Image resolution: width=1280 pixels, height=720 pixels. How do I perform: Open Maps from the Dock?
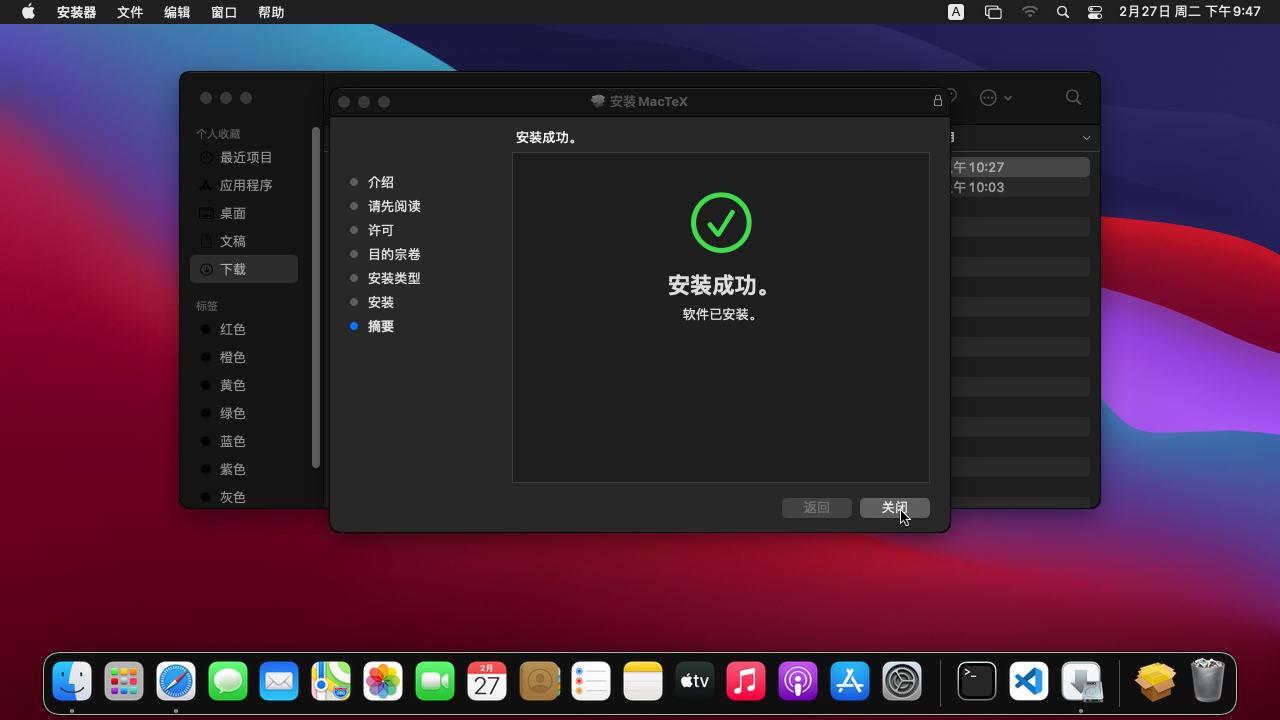click(331, 682)
